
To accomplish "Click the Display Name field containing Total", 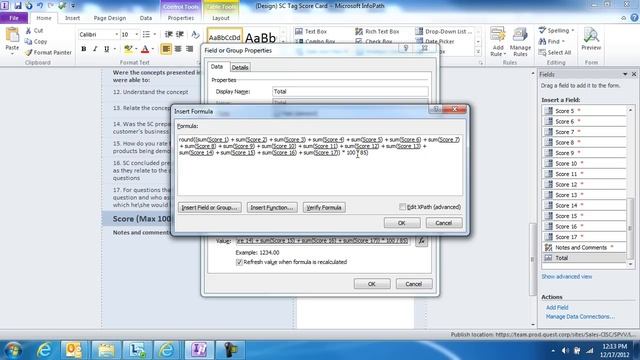I will click(x=350, y=91).
